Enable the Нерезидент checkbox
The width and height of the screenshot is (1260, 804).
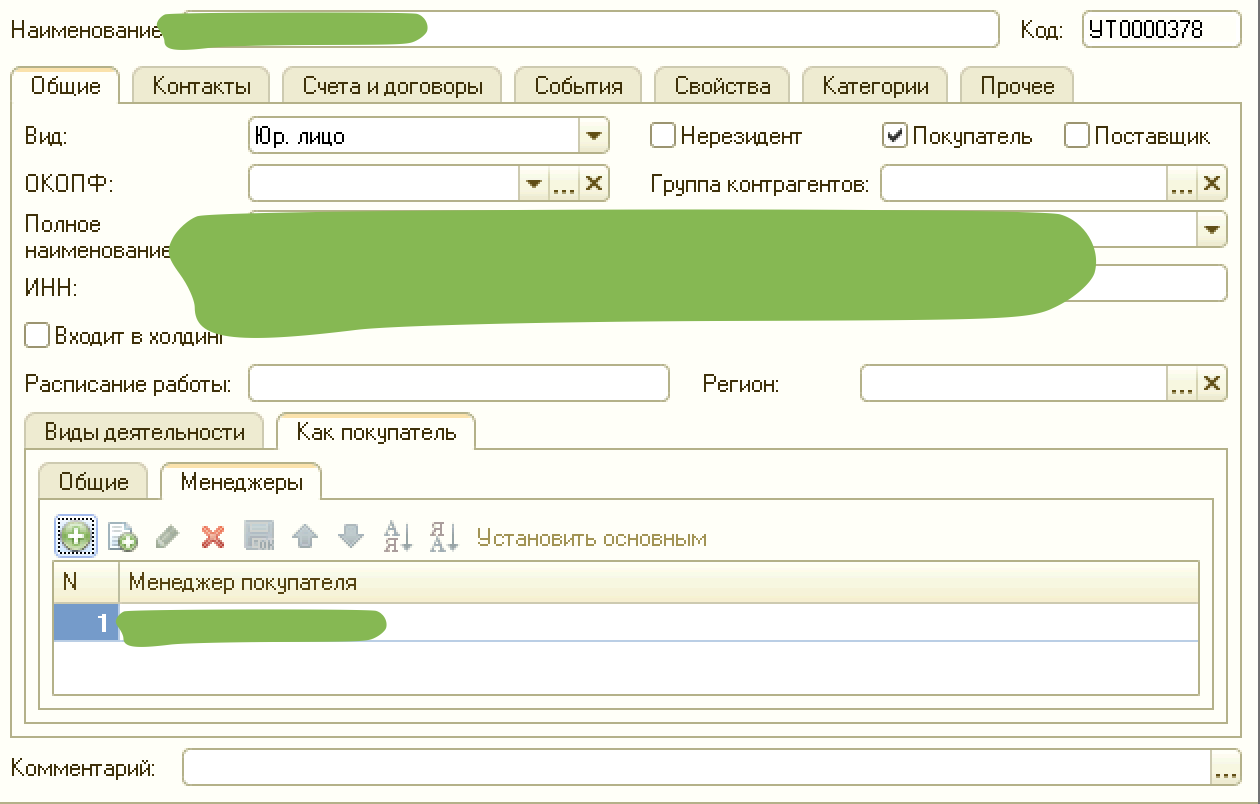[663, 135]
